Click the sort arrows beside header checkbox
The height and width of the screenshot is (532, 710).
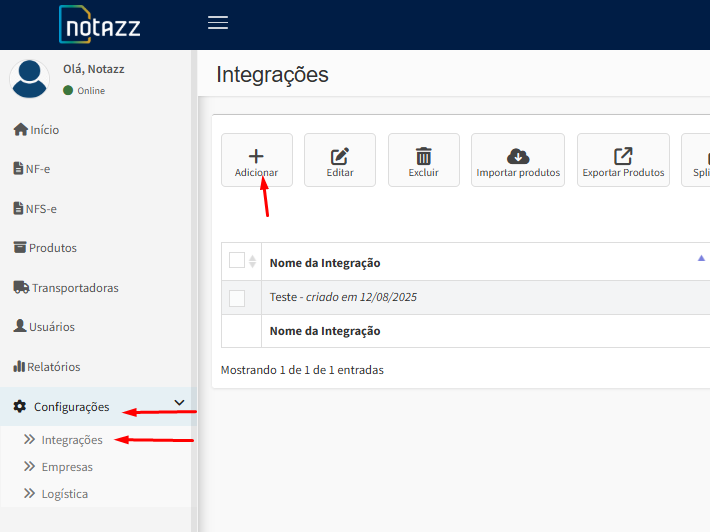pos(252,262)
